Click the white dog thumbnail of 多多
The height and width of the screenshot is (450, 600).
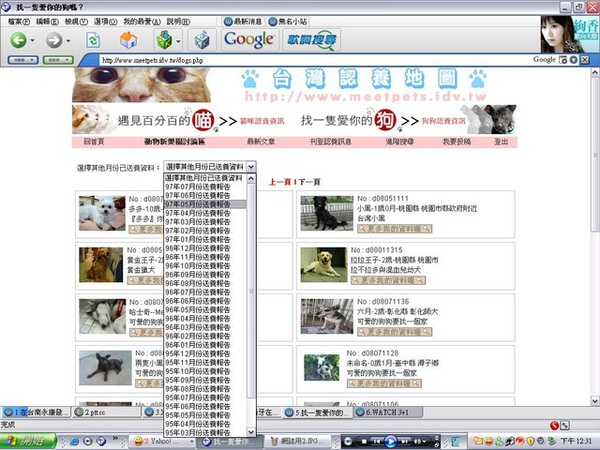[x=102, y=213]
